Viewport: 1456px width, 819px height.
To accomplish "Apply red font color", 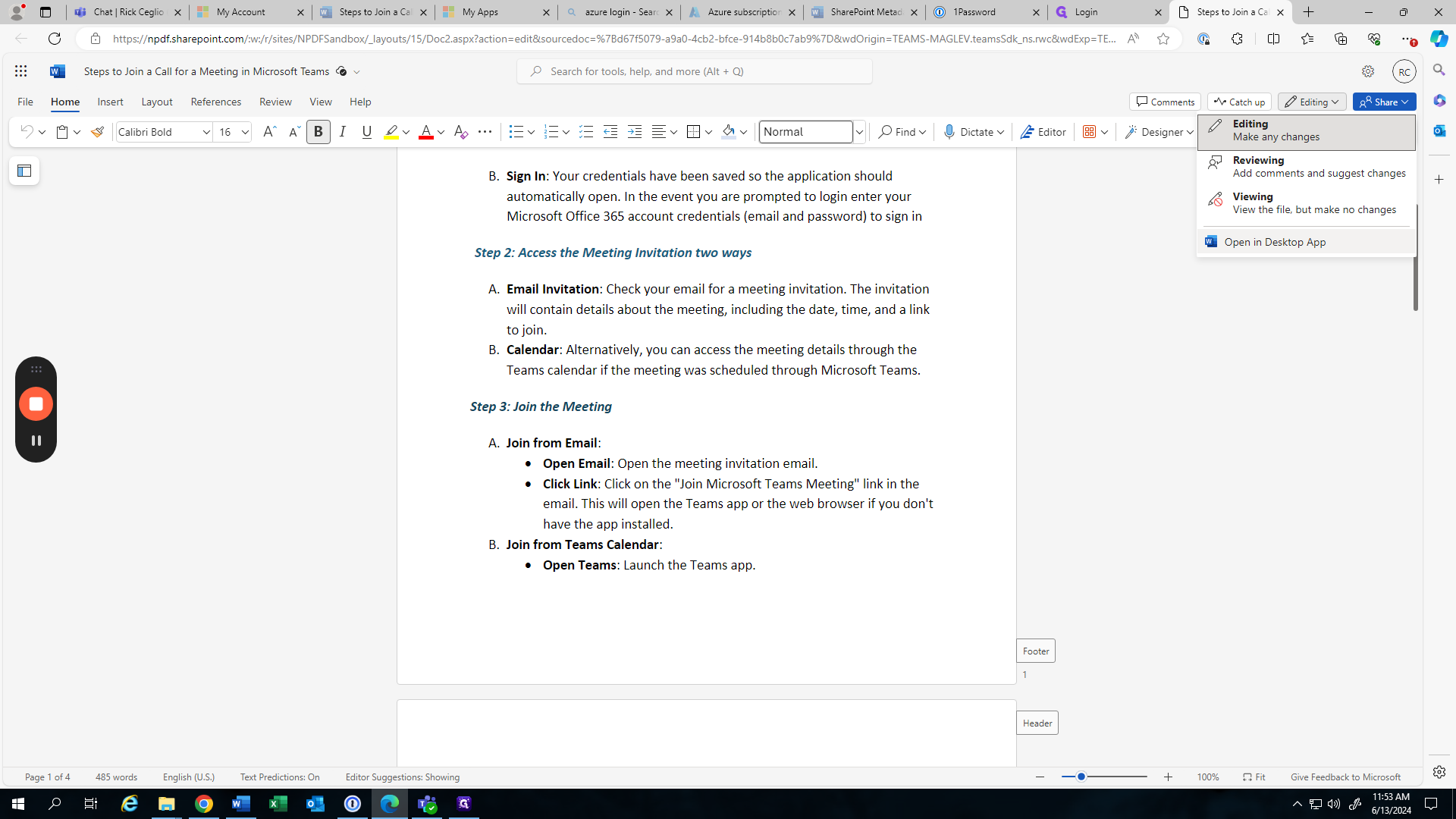I will 426,132.
